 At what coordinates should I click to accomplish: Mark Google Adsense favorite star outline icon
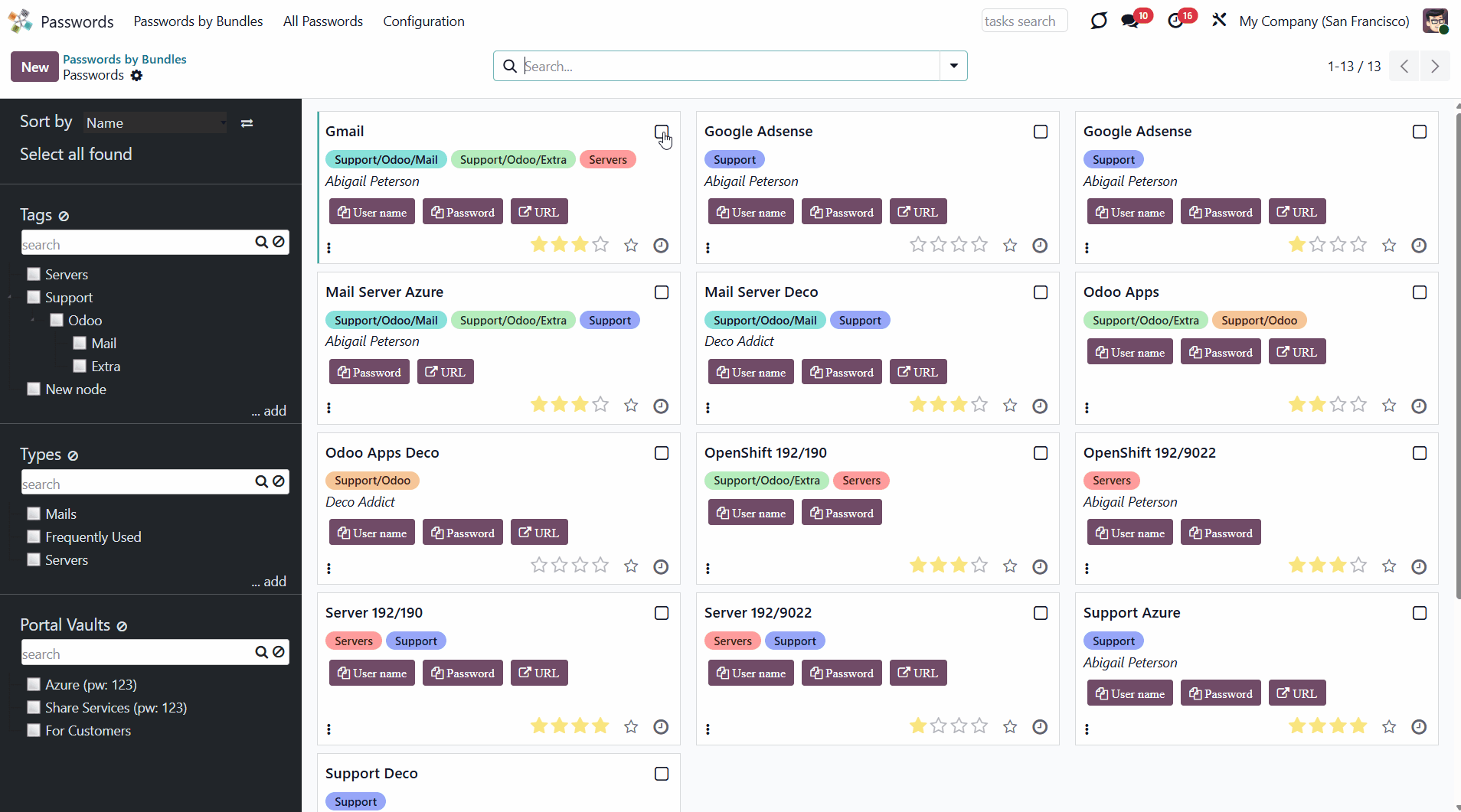[x=1010, y=245]
